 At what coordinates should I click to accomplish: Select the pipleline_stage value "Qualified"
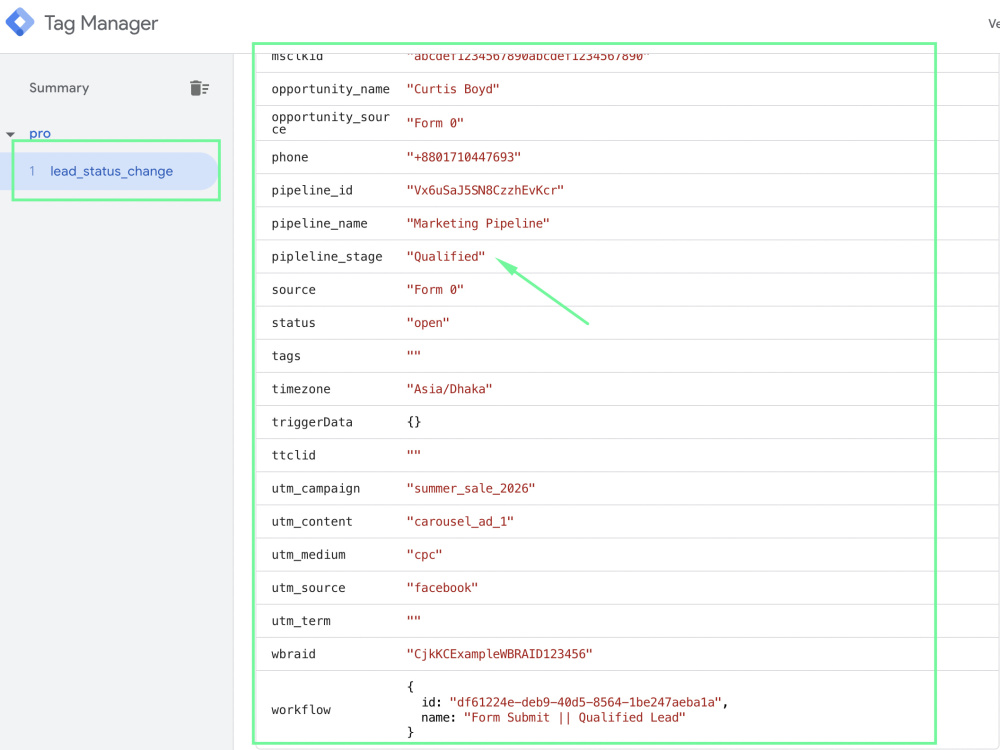click(x=446, y=256)
